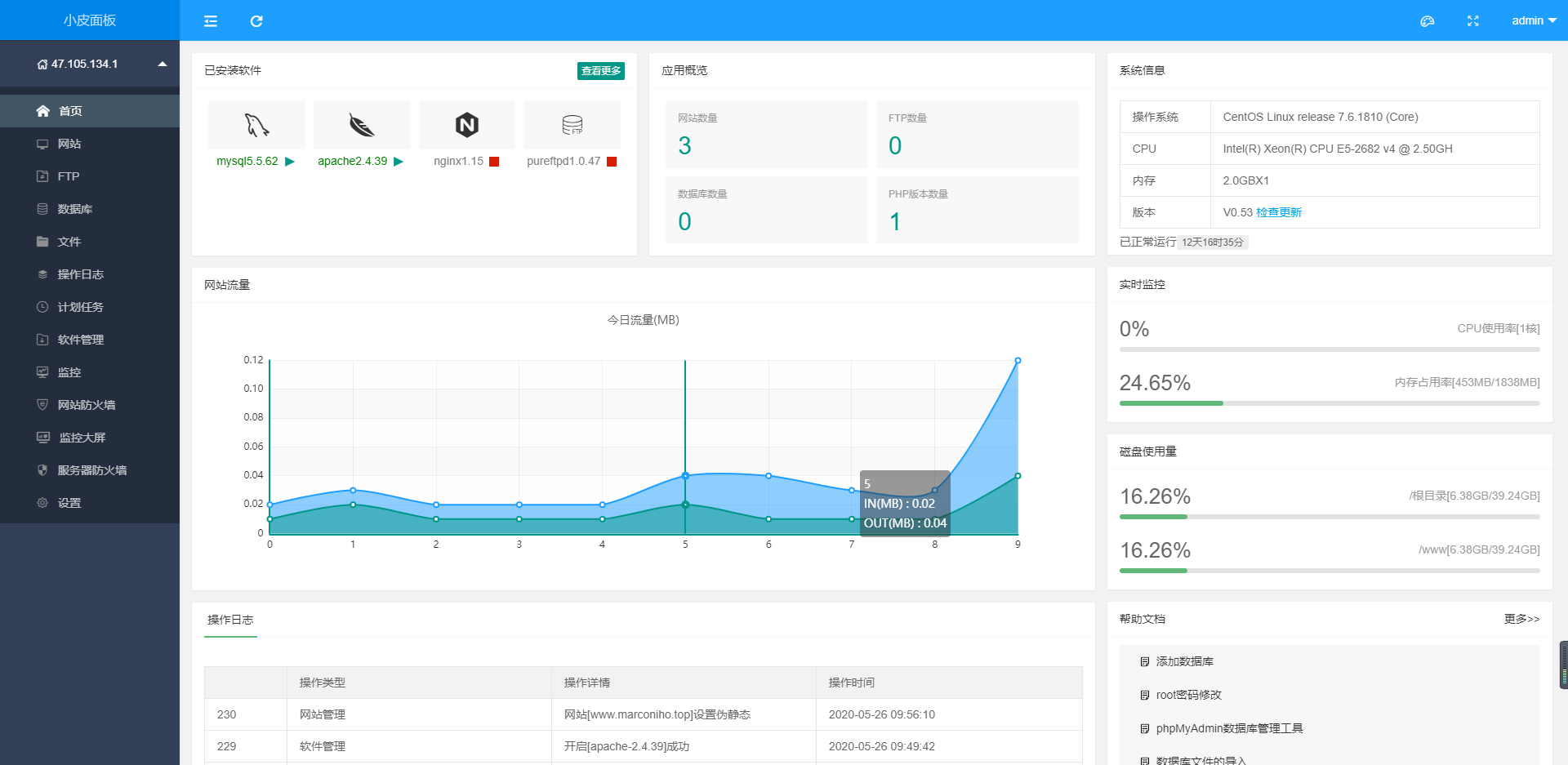Screen dimensions: 1568x765
Task: Click the pureftpd server icon
Action: [572, 125]
